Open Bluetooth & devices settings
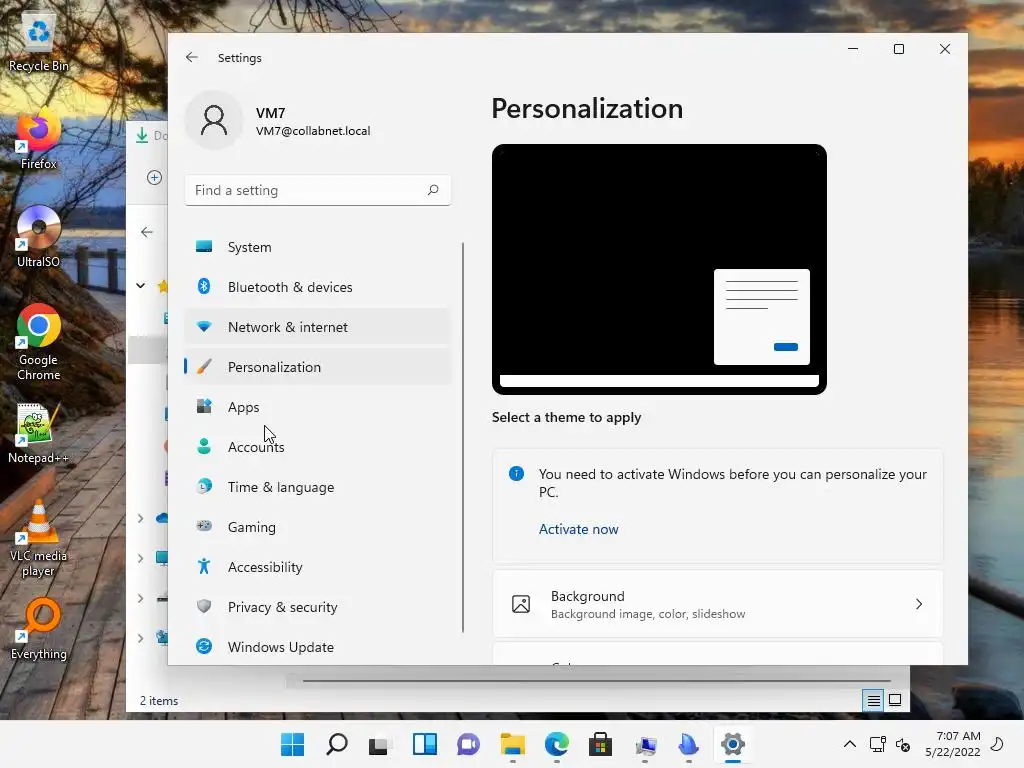Viewport: 1024px width, 768px height. [317, 287]
